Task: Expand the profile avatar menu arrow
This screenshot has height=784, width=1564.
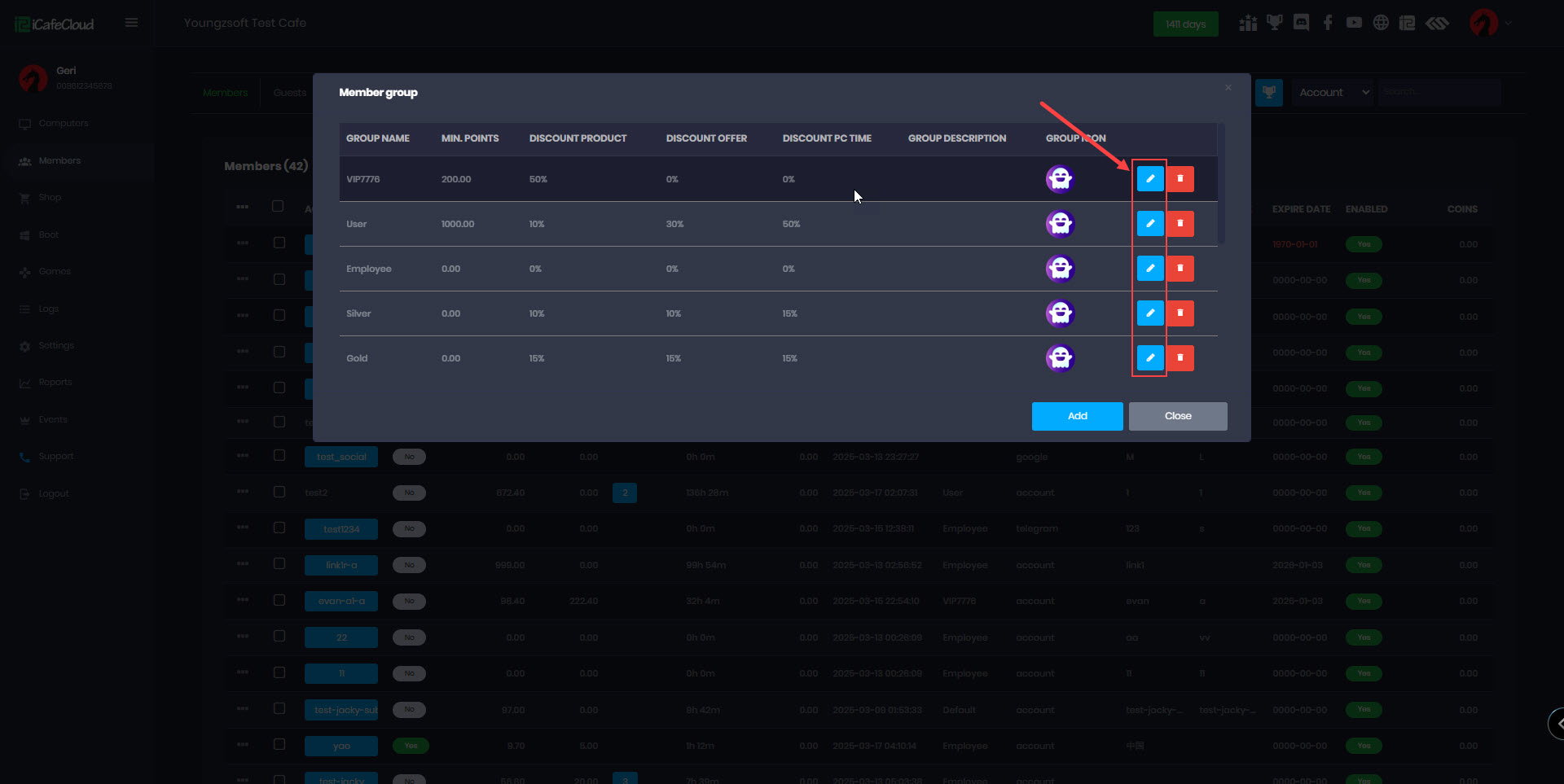Action: pyautogui.click(x=1508, y=24)
